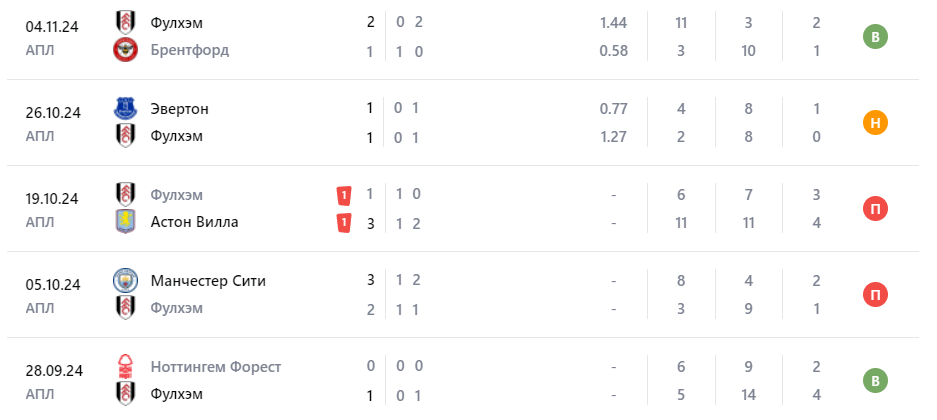The width and height of the screenshot is (937, 420).
Task: Click the Manchester City club crest
Action: [125, 280]
